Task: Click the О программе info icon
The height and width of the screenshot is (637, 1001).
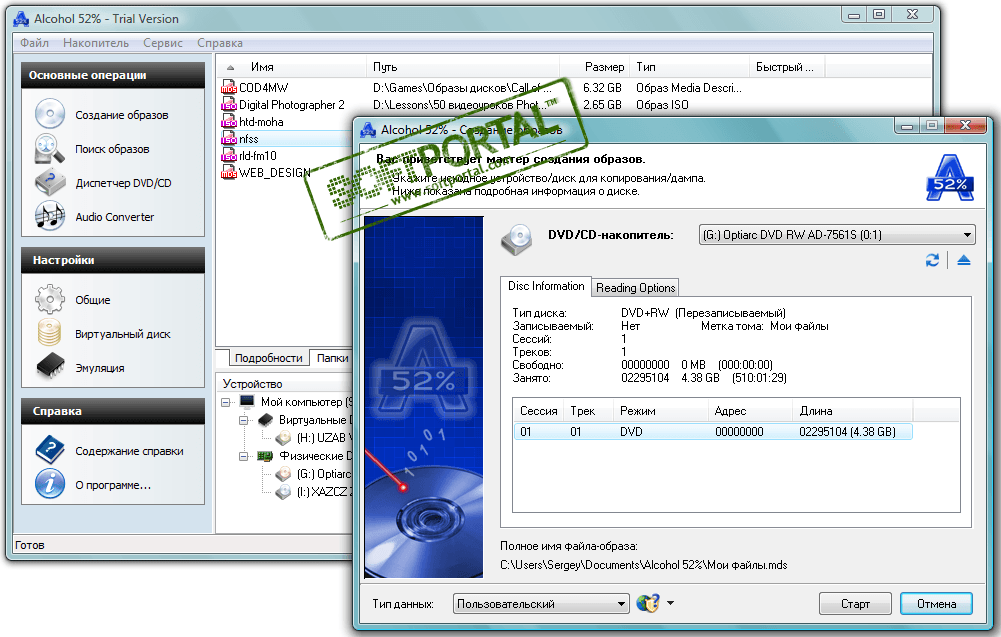Action: click(x=50, y=484)
